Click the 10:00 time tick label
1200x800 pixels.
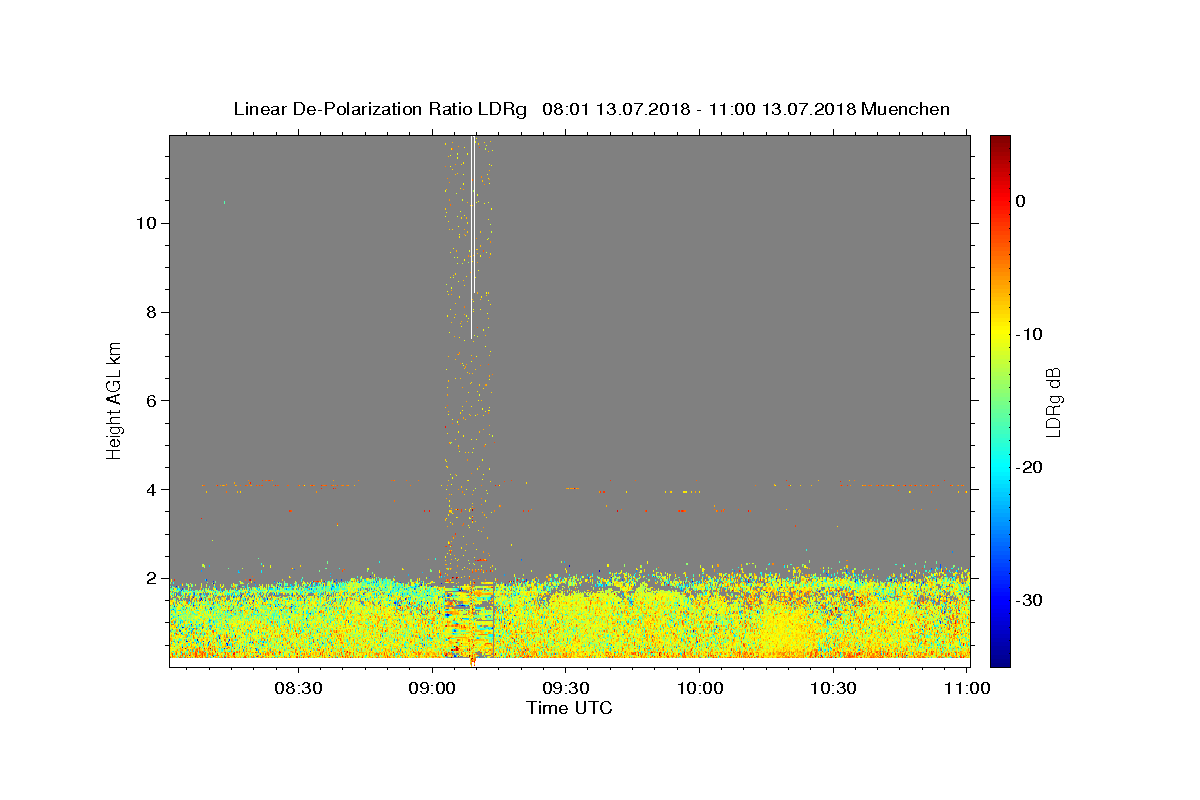[x=700, y=688]
